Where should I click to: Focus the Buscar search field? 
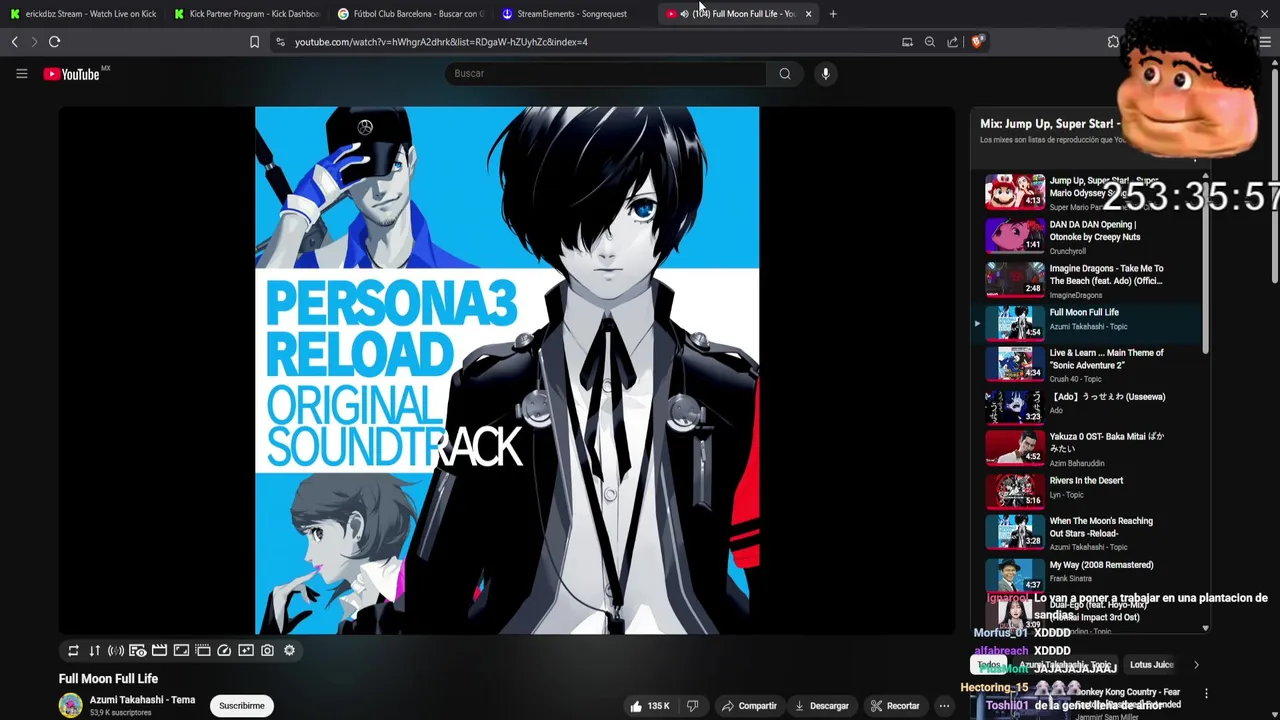(605, 73)
